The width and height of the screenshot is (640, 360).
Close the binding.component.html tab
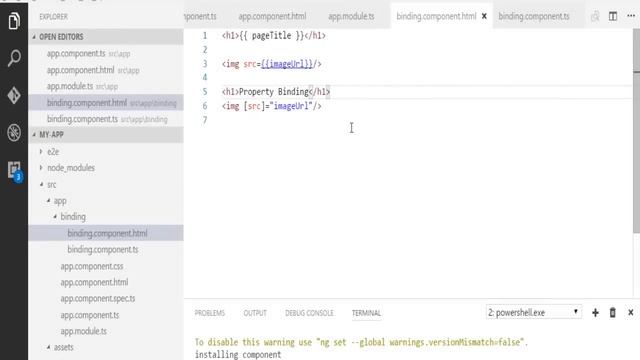[484, 16]
